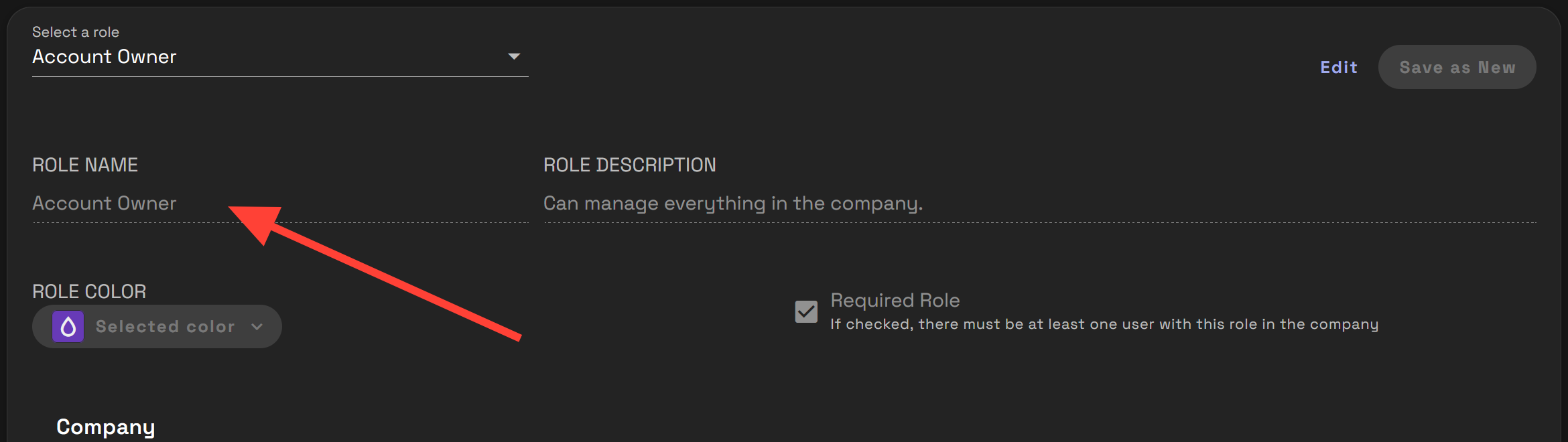This screenshot has width=1568, height=442.
Task: Click the ROLE COLOR label
Action: pyautogui.click(x=89, y=292)
